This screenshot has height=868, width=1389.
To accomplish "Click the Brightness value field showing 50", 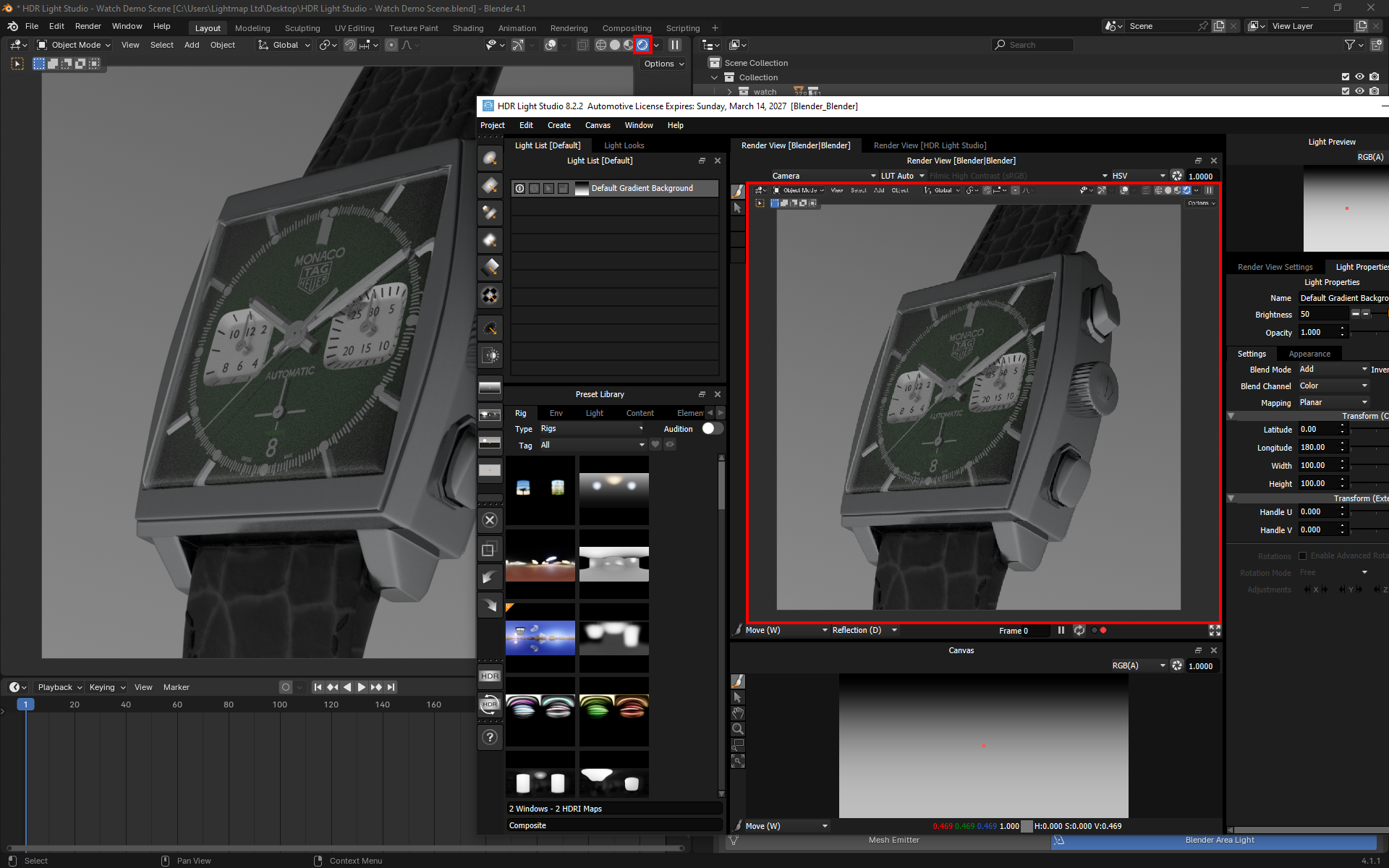I will pos(1323,314).
